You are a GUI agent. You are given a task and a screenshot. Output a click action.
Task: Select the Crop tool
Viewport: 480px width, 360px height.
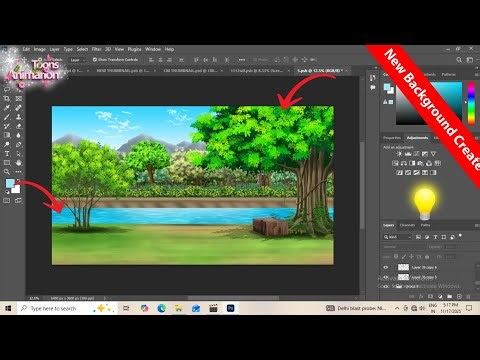(7, 98)
